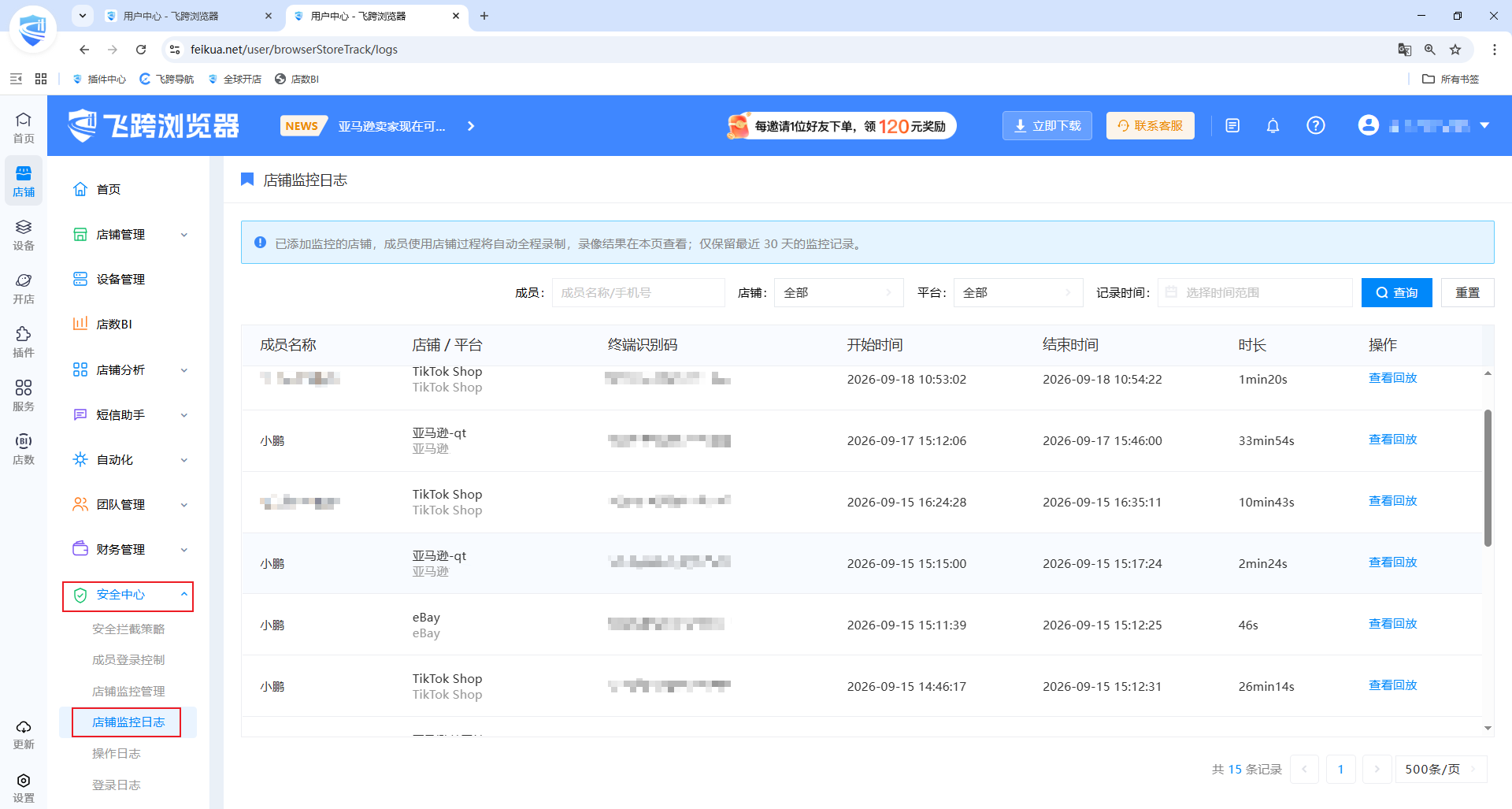This screenshot has width=1512, height=809.
Task: Collapse the 安全中心 menu
Action: (x=128, y=596)
